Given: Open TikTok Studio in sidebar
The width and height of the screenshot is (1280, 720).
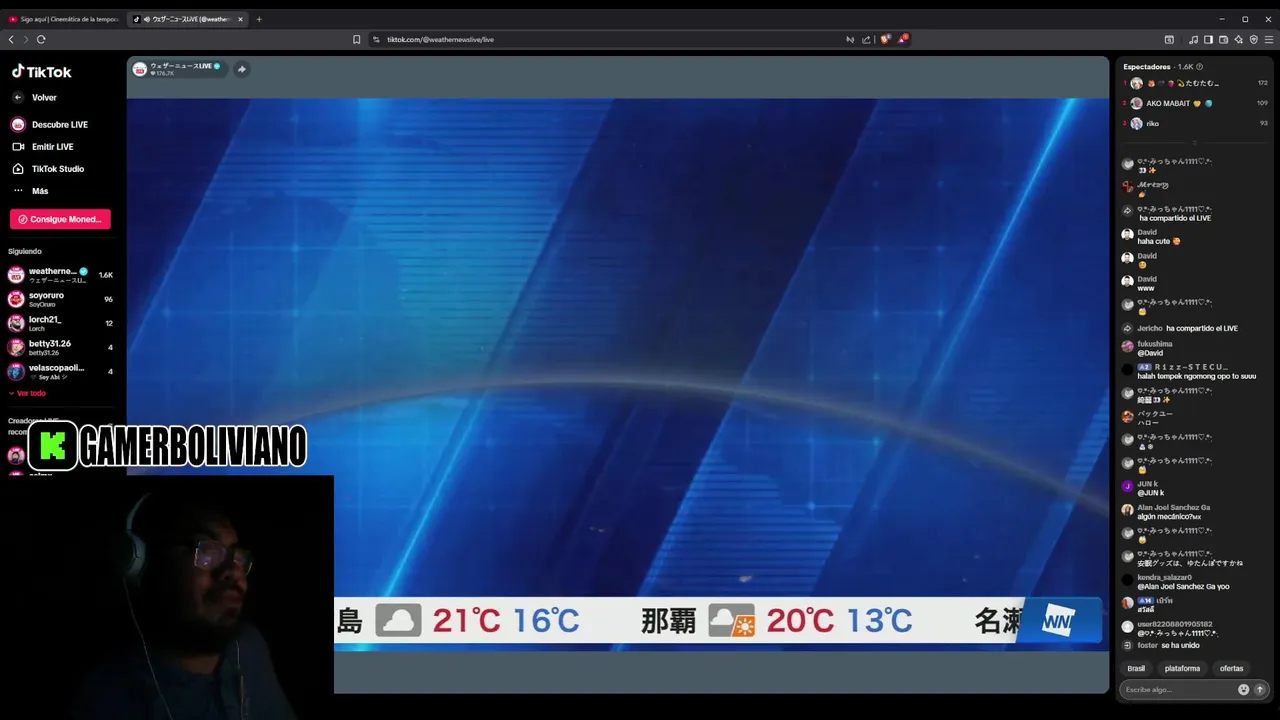Looking at the screenshot, I should click(x=48, y=169).
